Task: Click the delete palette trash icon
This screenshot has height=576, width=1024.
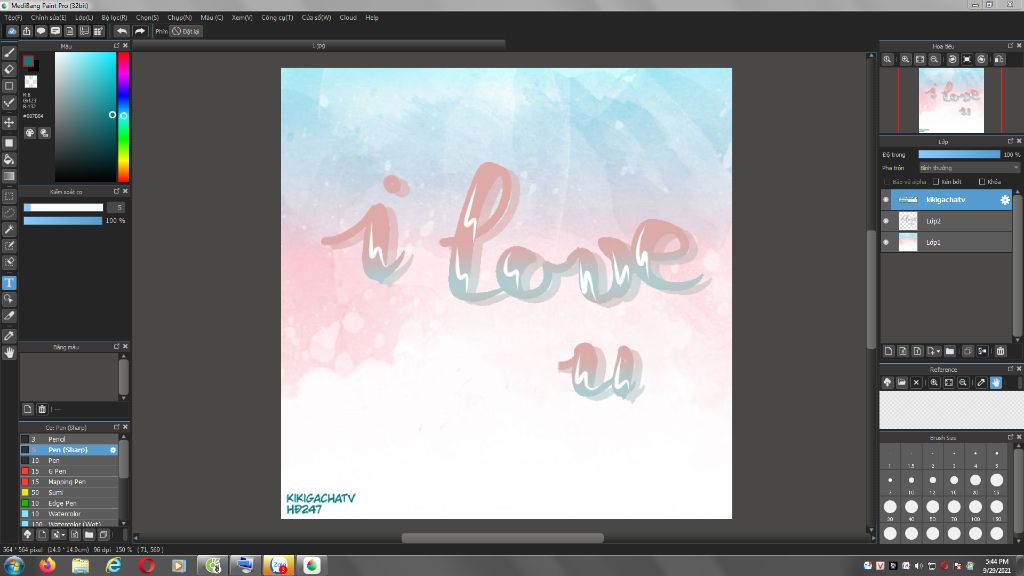Action: (x=42, y=409)
